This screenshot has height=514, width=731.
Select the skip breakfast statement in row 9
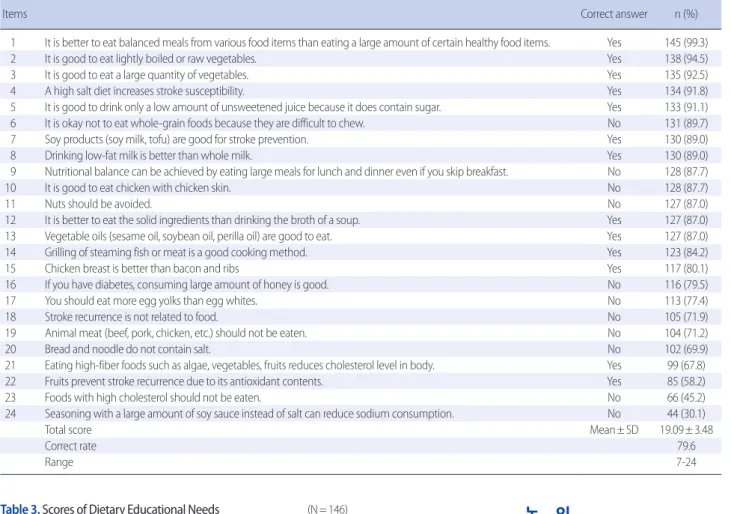tap(276, 172)
